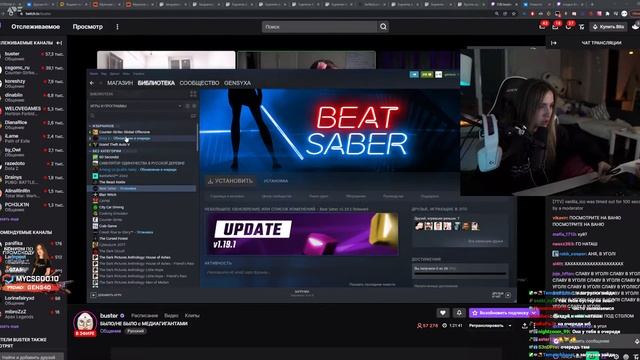Open Twitch Просмотр tab
This screenshot has width=640, height=360.
click(x=88, y=27)
